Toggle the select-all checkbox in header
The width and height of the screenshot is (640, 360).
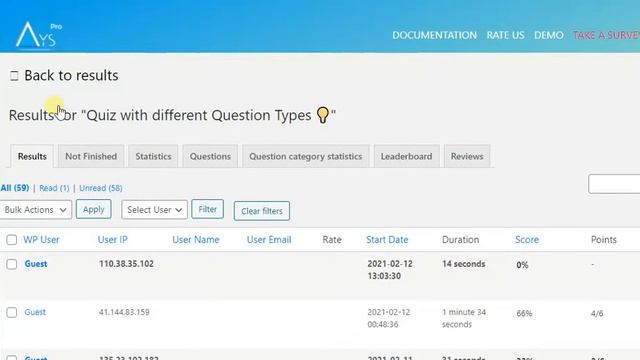pyautogui.click(x=12, y=240)
